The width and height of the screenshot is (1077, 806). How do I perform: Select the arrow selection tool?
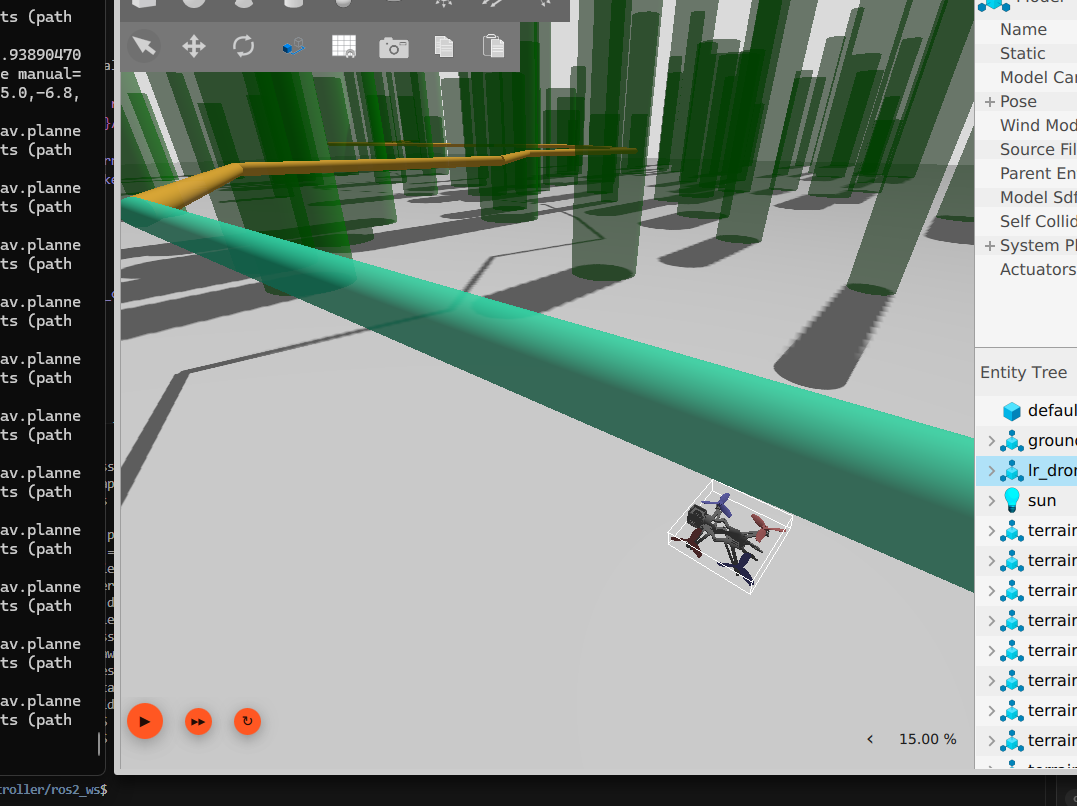[x=142, y=46]
